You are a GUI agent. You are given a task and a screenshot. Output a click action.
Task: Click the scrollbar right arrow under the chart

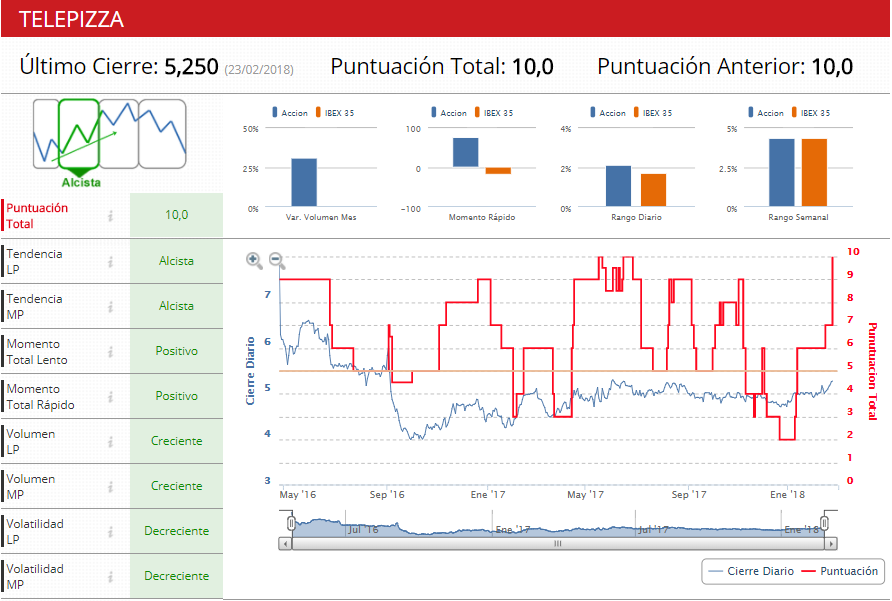pos(829,544)
